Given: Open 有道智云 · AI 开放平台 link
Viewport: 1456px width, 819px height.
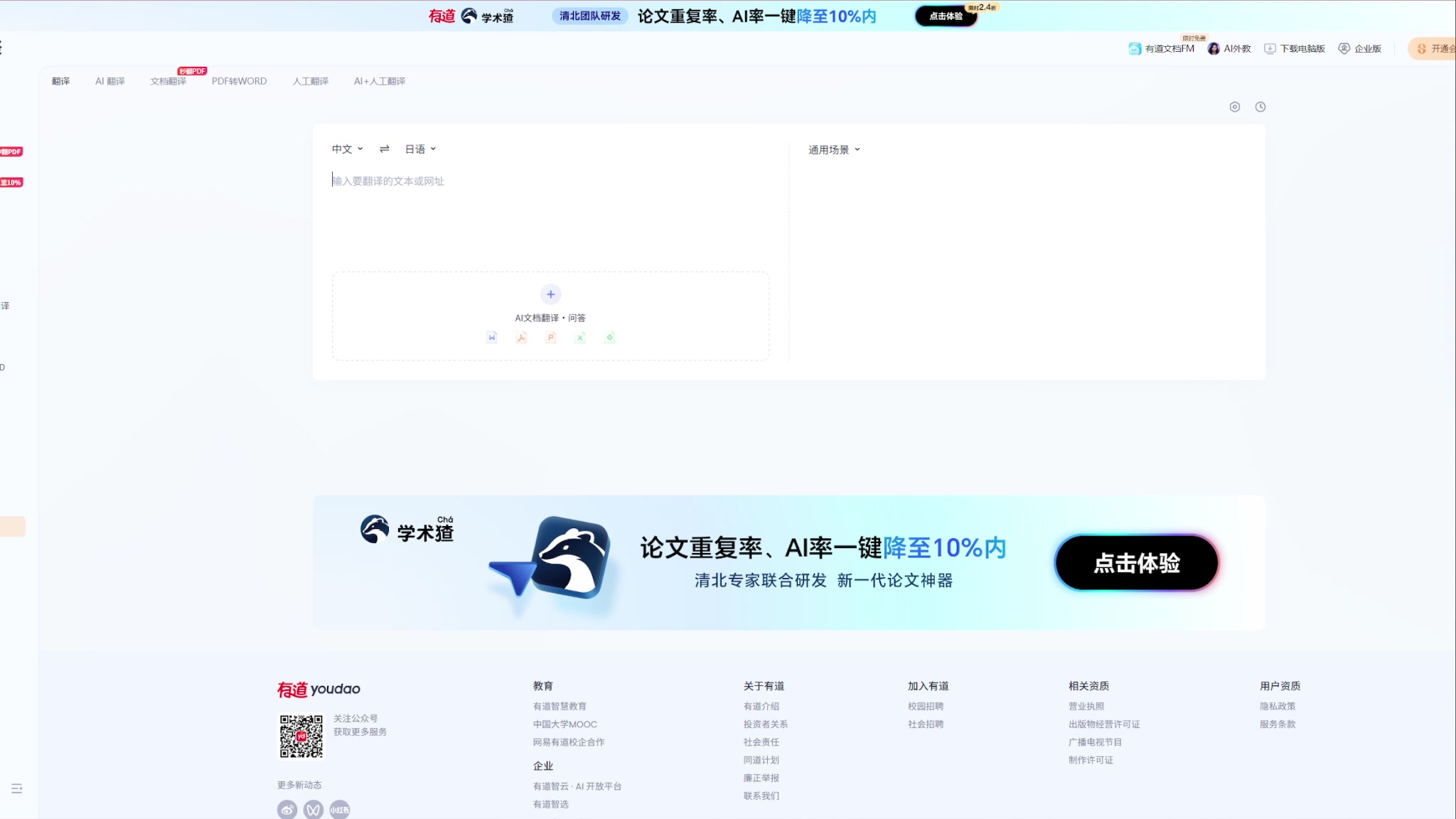Looking at the screenshot, I should 577,786.
